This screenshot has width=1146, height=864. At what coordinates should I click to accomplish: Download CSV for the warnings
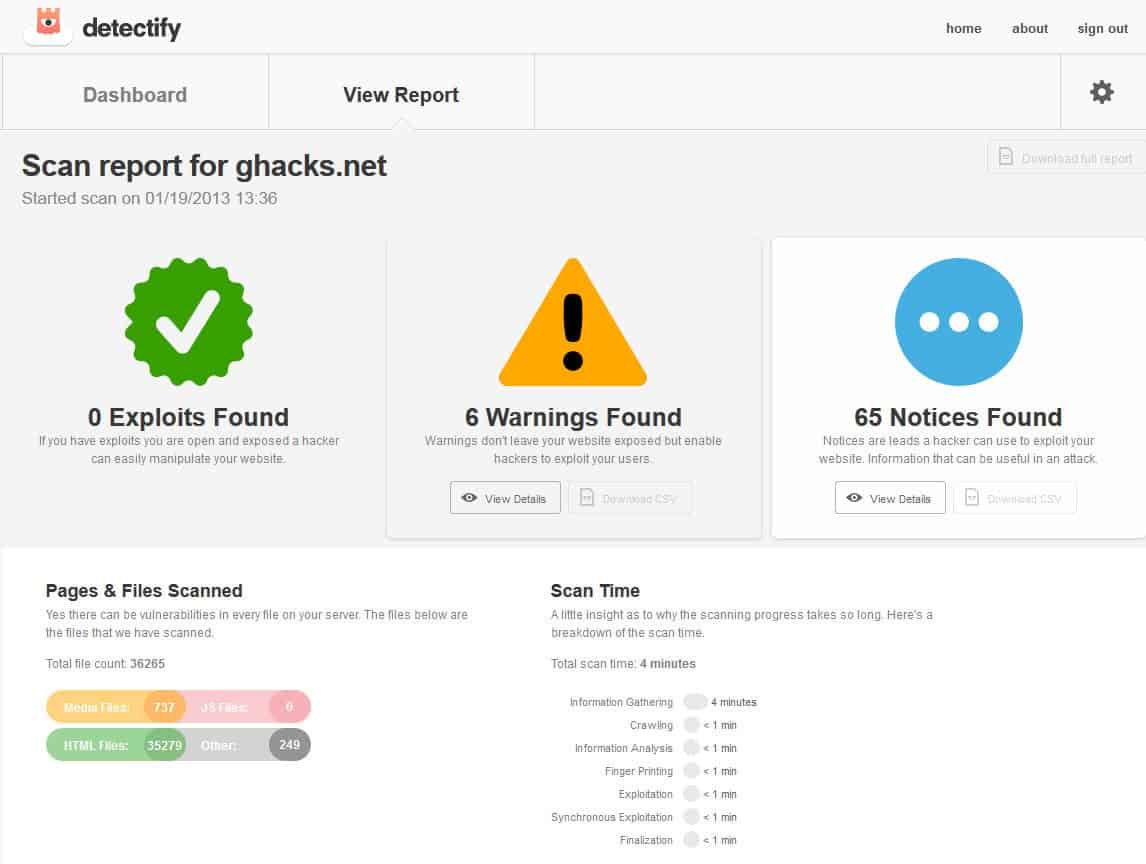pyautogui.click(x=630, y=497)
